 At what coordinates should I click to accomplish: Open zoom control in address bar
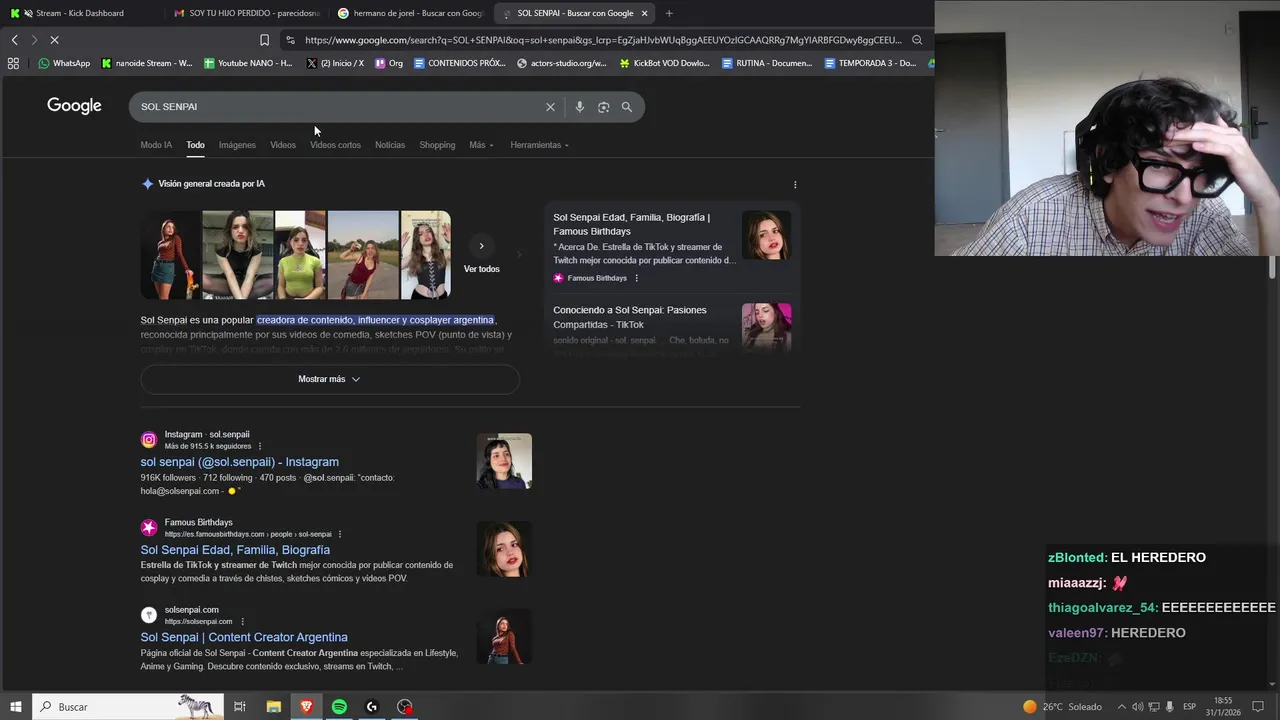pyautogui.click(x=917, y=40)
